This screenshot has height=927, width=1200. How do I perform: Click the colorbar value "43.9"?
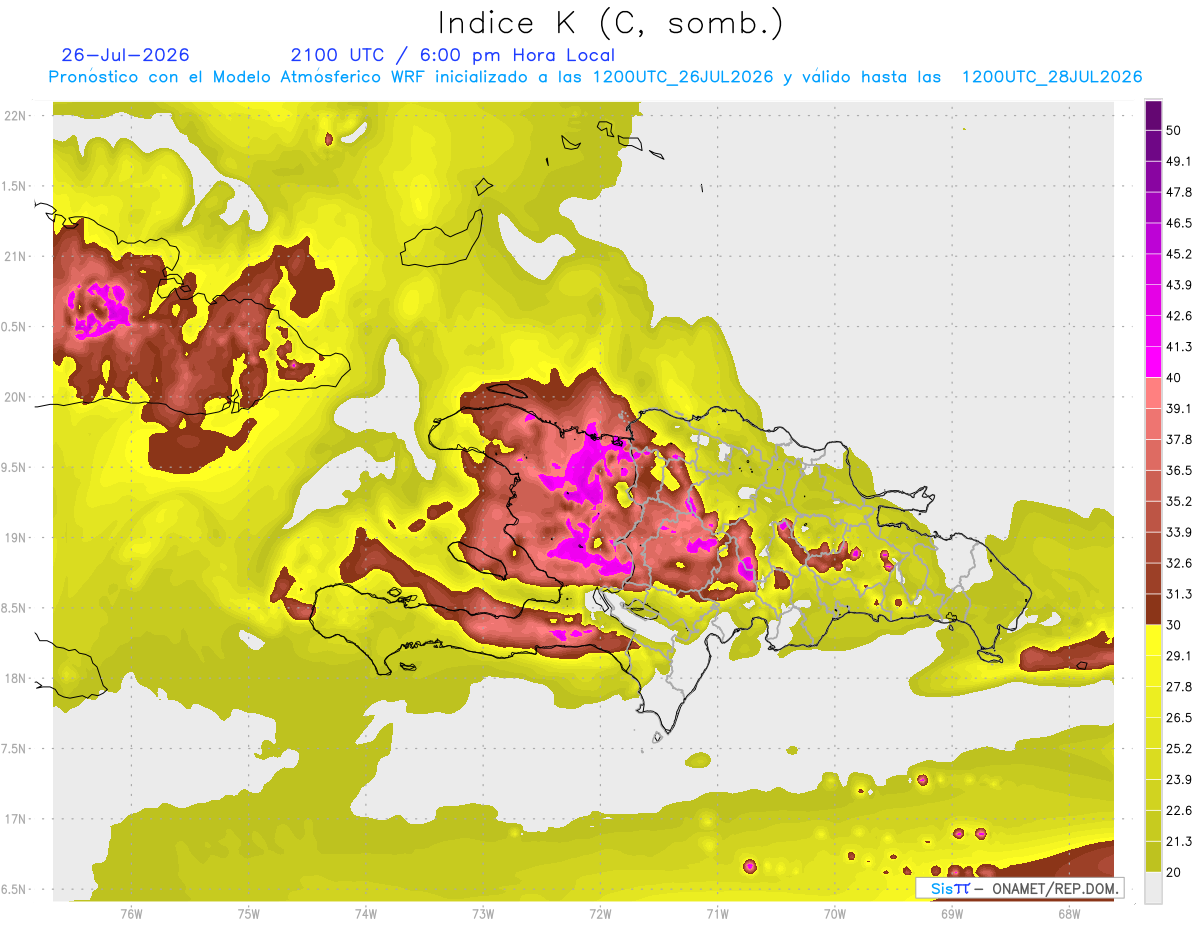1179,285
